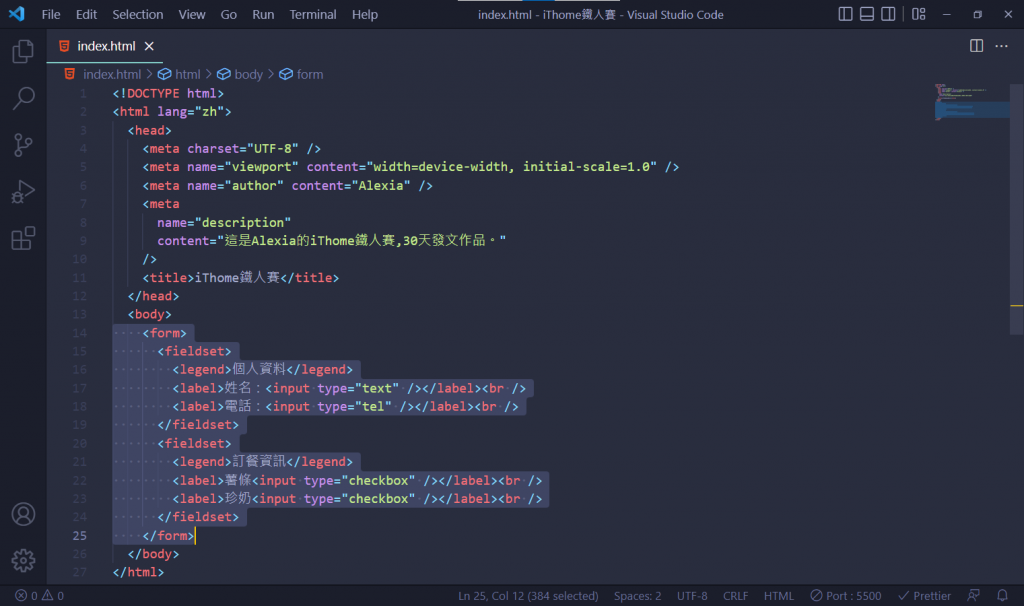Screen dimensions: 1024x606
Task: Click the 珍奶 checkbox label line
Action: click(357, 498)
